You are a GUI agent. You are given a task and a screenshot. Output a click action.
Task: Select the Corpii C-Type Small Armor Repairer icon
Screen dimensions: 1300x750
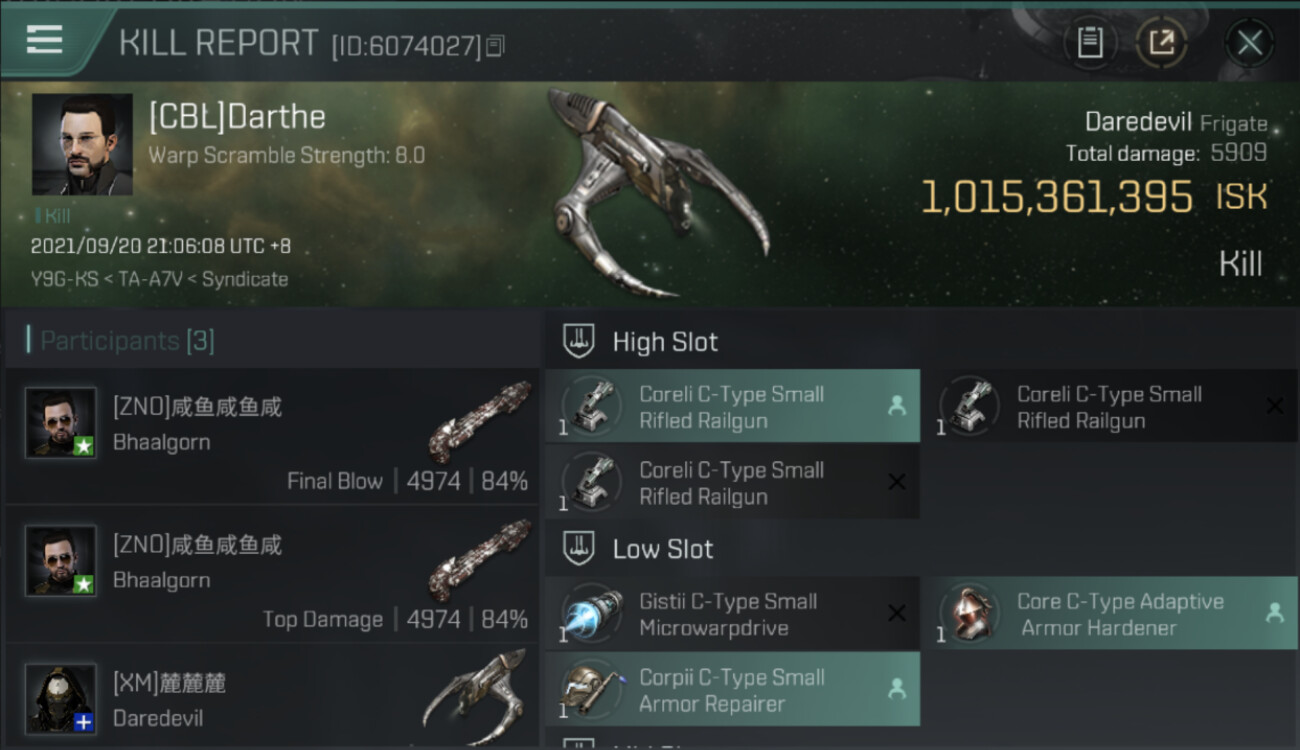click(591, 689)
